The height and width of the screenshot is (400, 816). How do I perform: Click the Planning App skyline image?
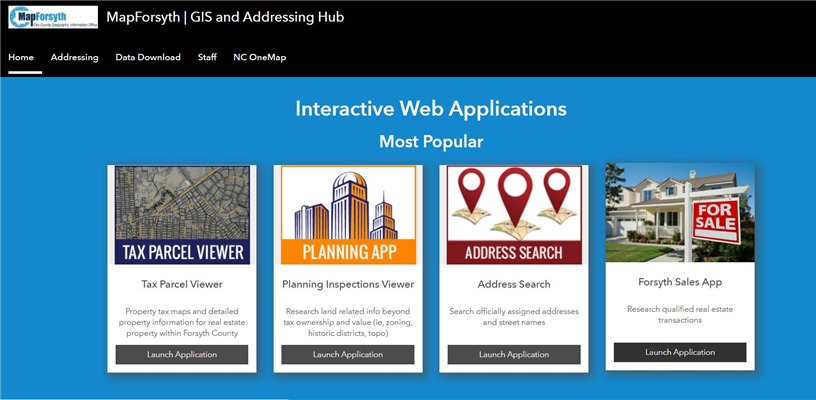tap(348, 215)
